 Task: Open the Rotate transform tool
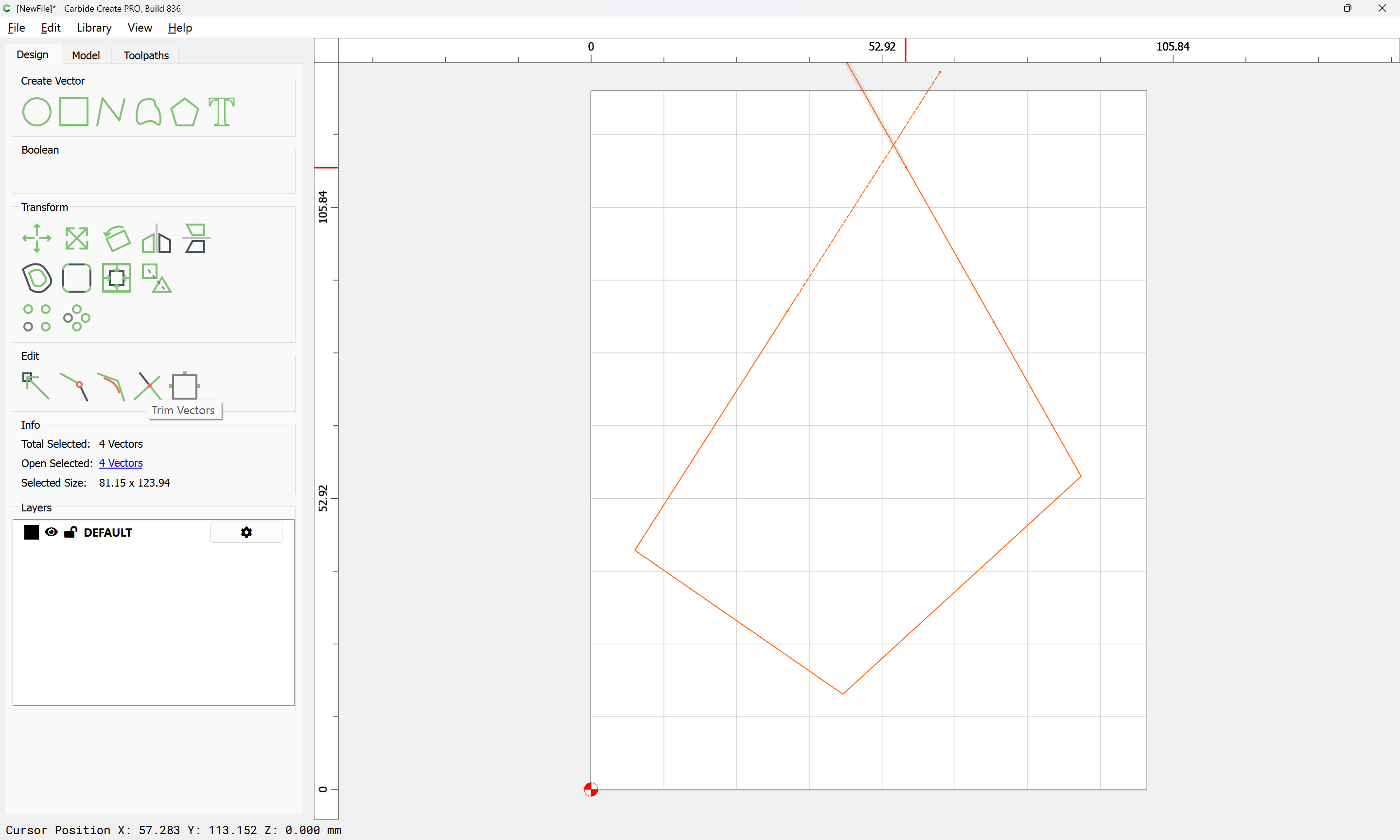click(x=117, y=238)
